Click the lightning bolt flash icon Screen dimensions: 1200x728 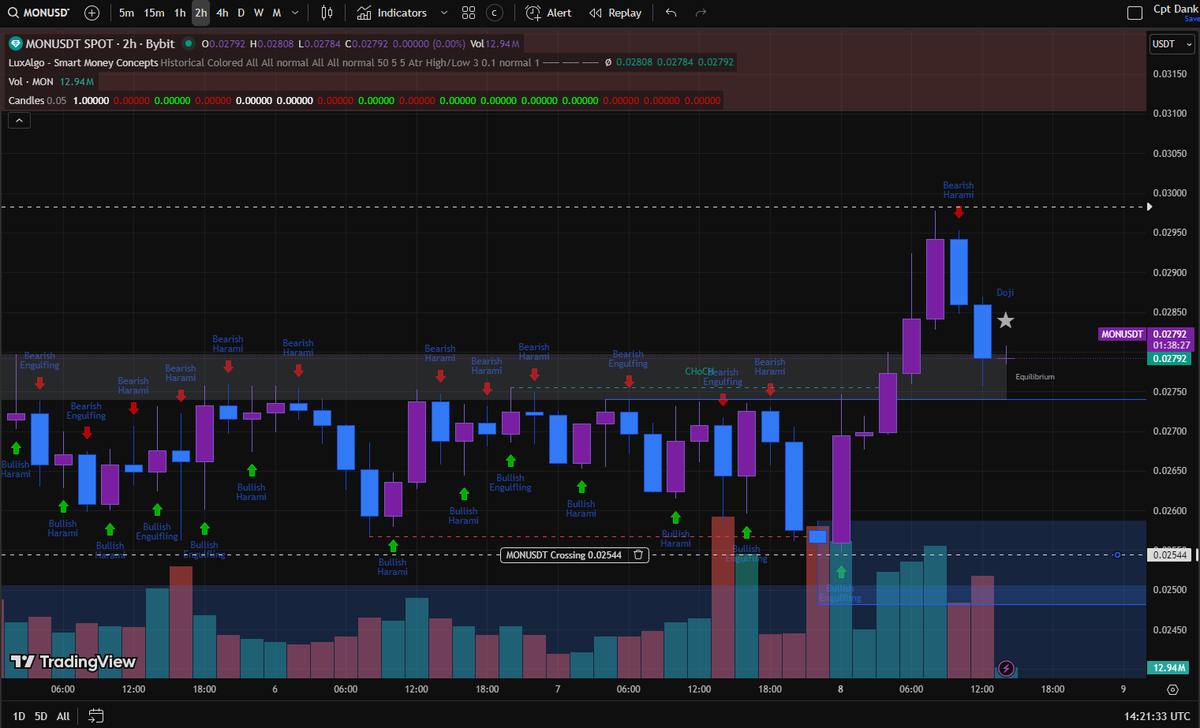[1006, 667]
